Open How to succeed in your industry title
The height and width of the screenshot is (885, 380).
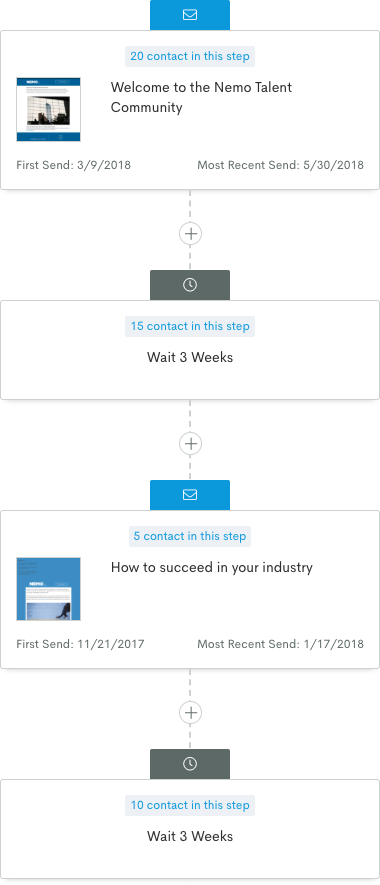tap(212, 567)
